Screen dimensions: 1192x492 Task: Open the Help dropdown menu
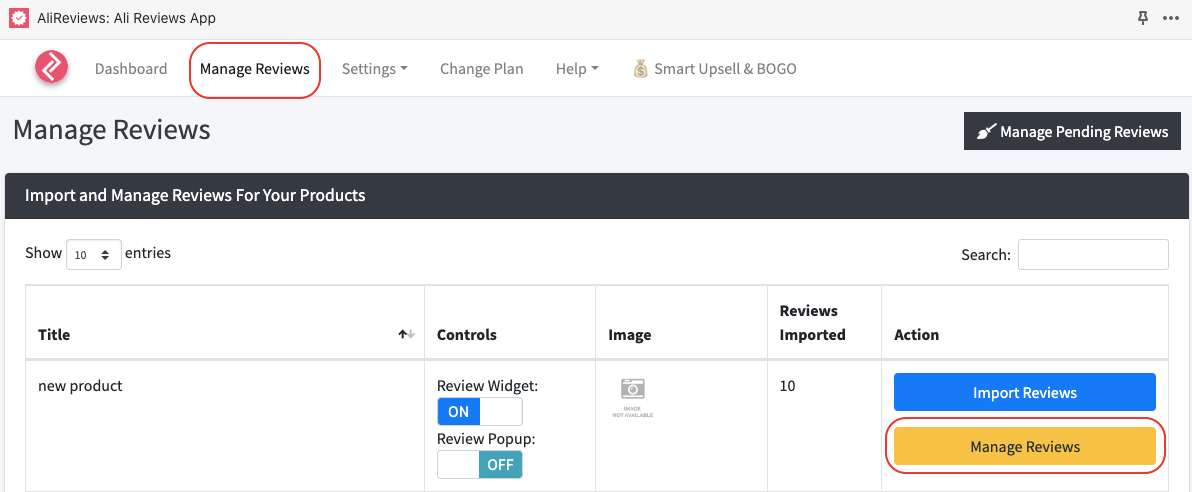tap(576, 69)
